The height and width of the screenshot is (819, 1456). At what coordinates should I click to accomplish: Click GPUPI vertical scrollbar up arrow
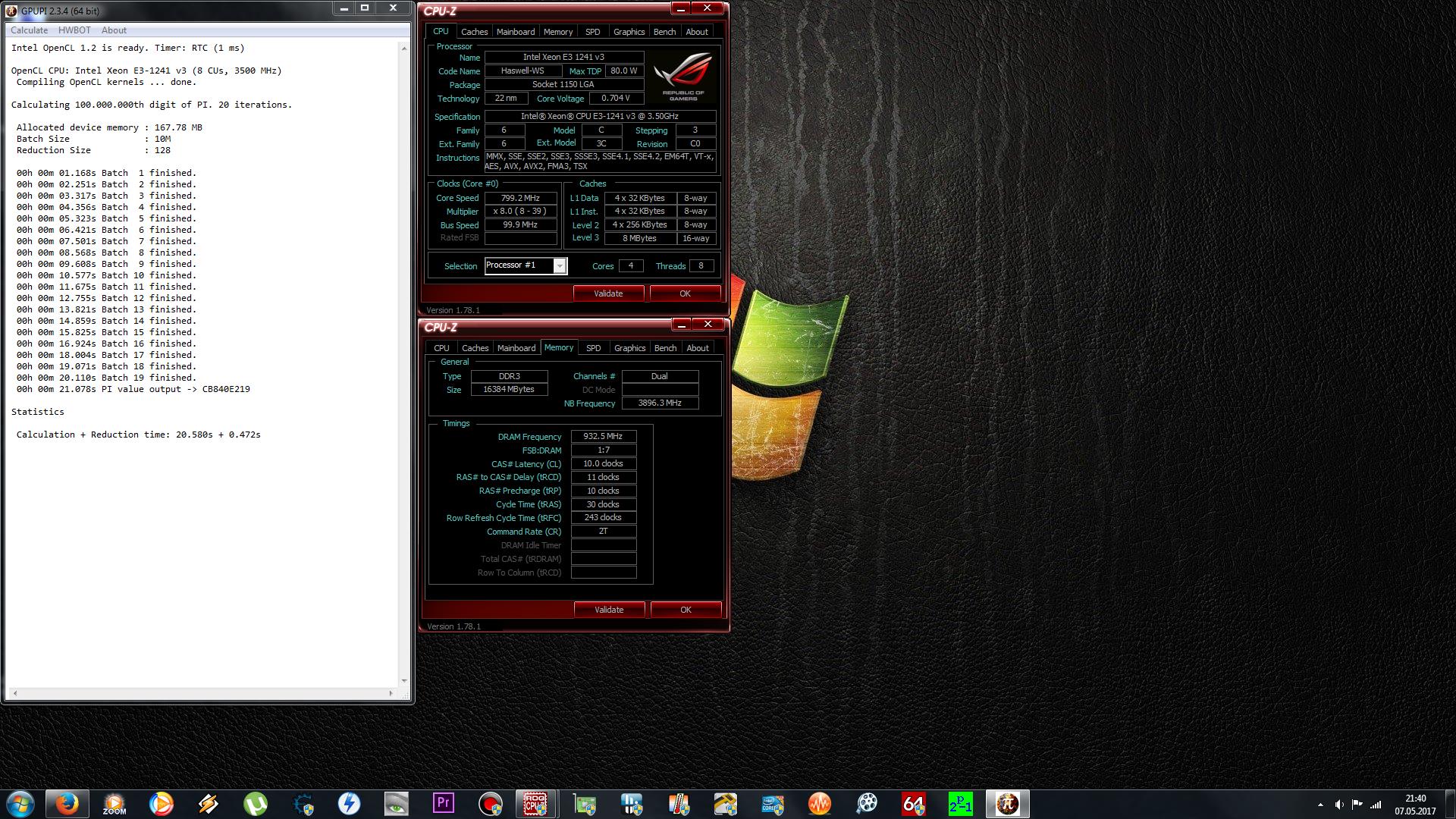click(x=404, y=48)
